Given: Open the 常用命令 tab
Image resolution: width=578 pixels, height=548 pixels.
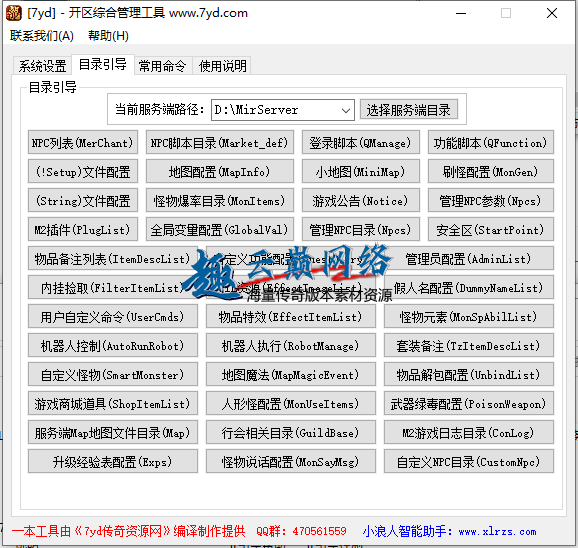Looking at the screenshot, I should click(x=163, y=66).
